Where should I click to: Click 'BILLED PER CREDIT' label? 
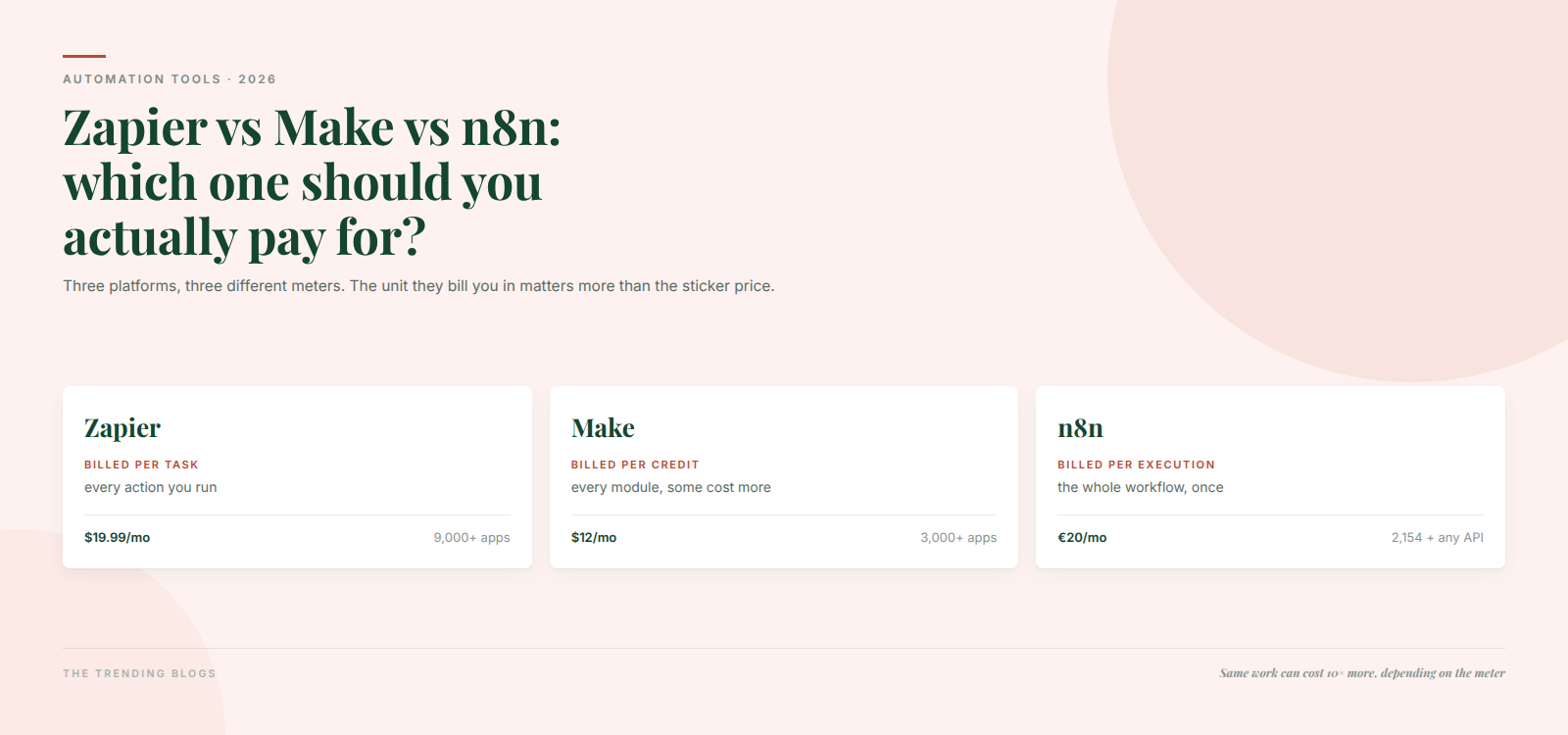tap(635, 465)
